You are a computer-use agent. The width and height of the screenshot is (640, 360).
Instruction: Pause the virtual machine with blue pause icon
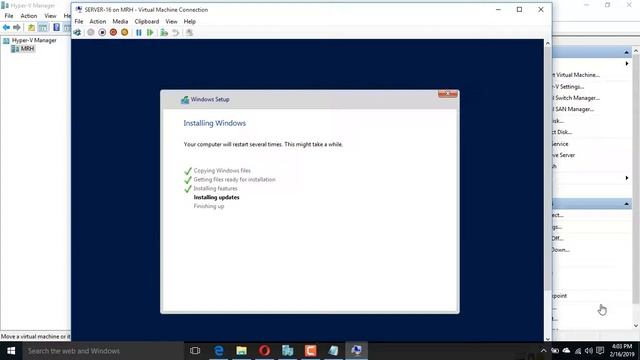(139, 32)
